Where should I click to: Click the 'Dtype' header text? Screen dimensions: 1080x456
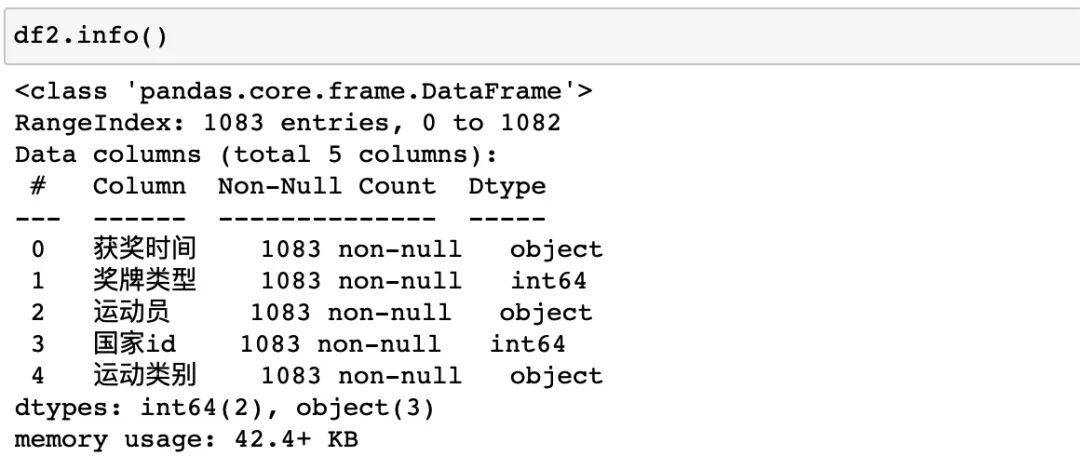(506, 187)
